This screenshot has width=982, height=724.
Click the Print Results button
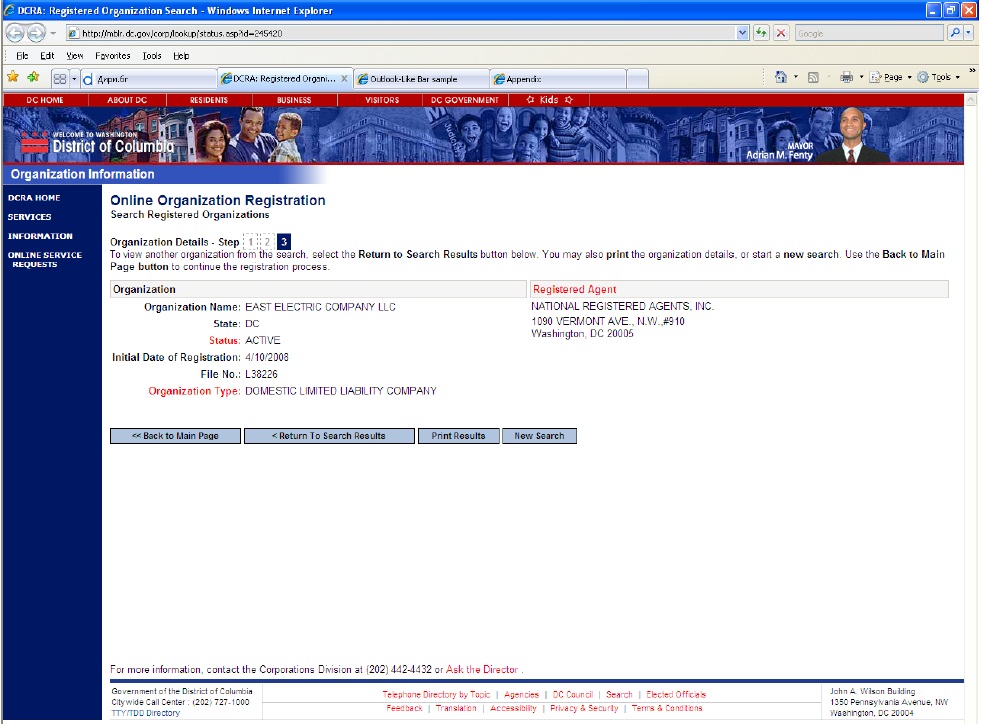point(458,436)
